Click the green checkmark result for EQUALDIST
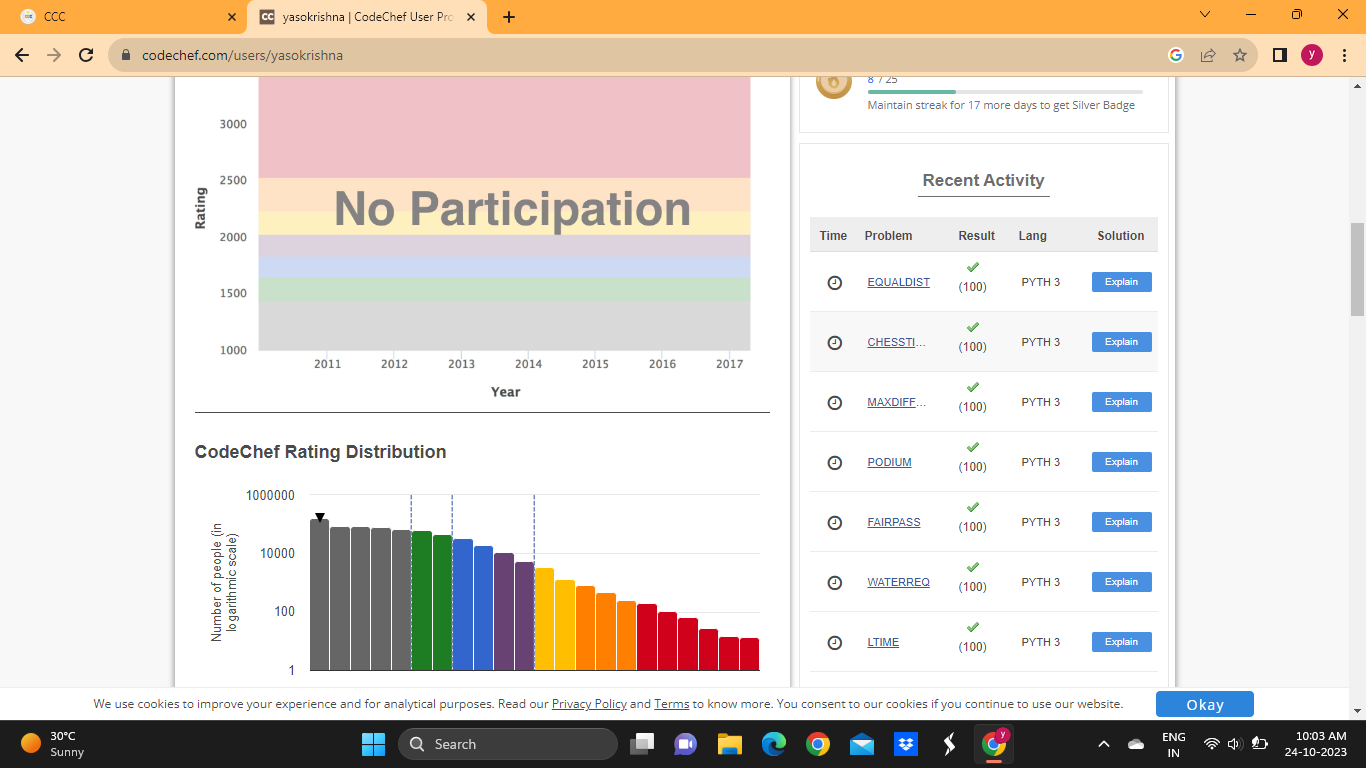The width and height of the screenshot is (1366, 768). 973,267
